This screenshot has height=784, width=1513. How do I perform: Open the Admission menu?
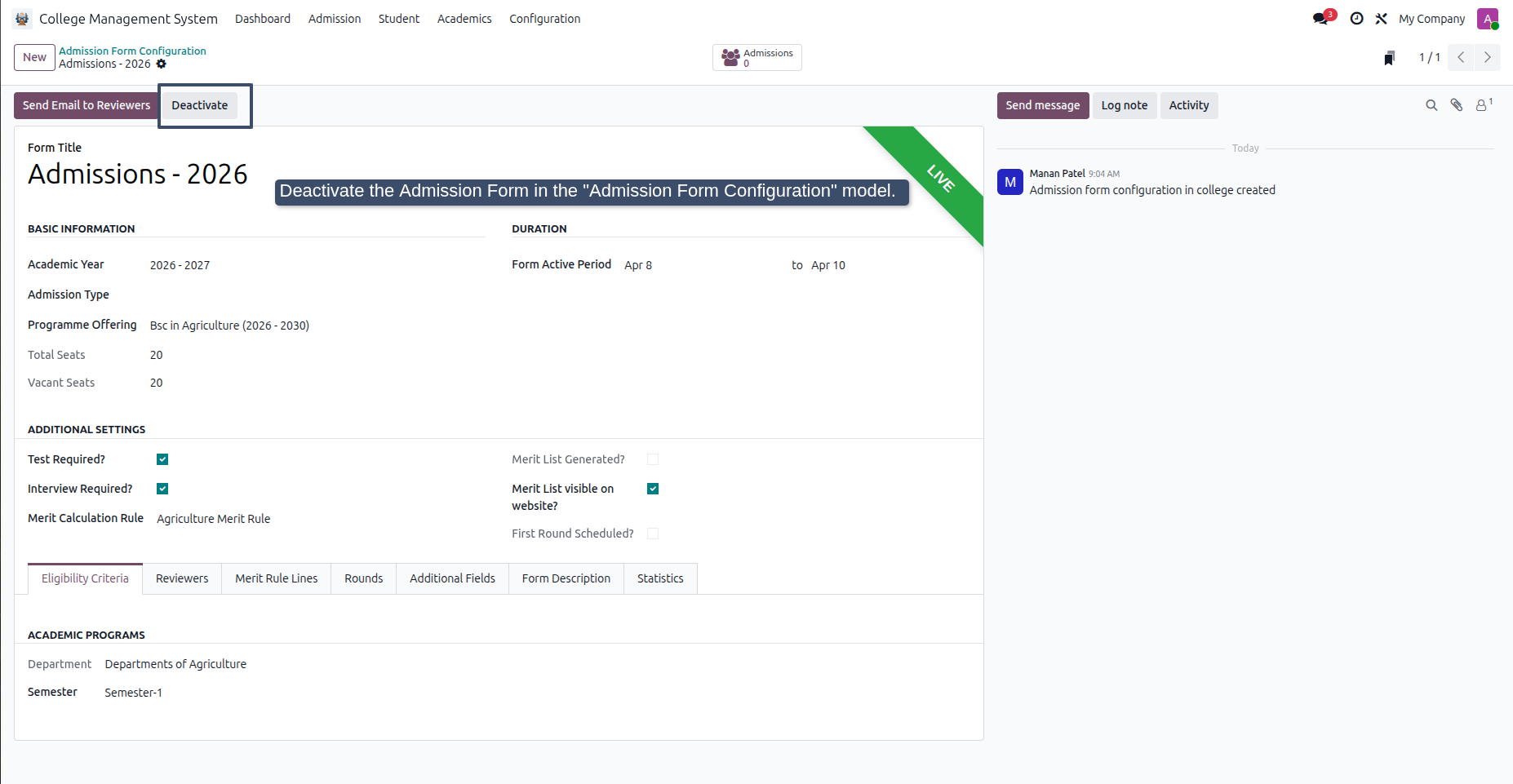coord(335,19)
